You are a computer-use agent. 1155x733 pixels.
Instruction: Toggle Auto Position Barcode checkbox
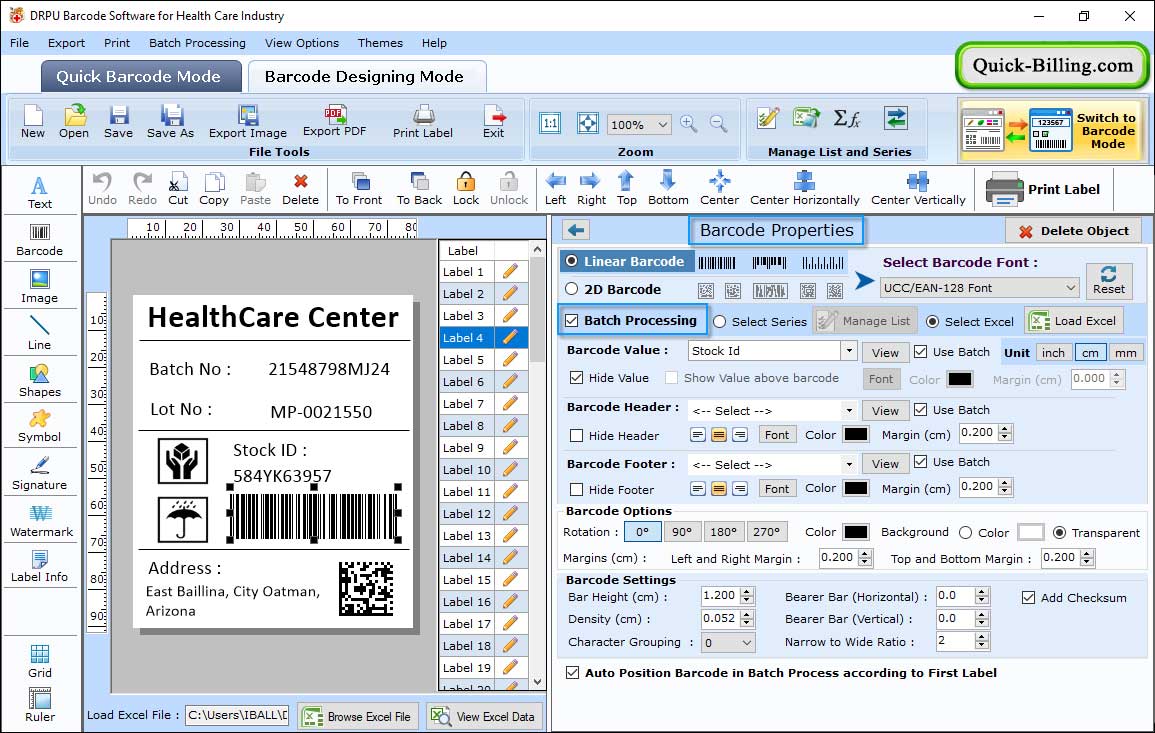pyautogui.click(x=572, y=673)
